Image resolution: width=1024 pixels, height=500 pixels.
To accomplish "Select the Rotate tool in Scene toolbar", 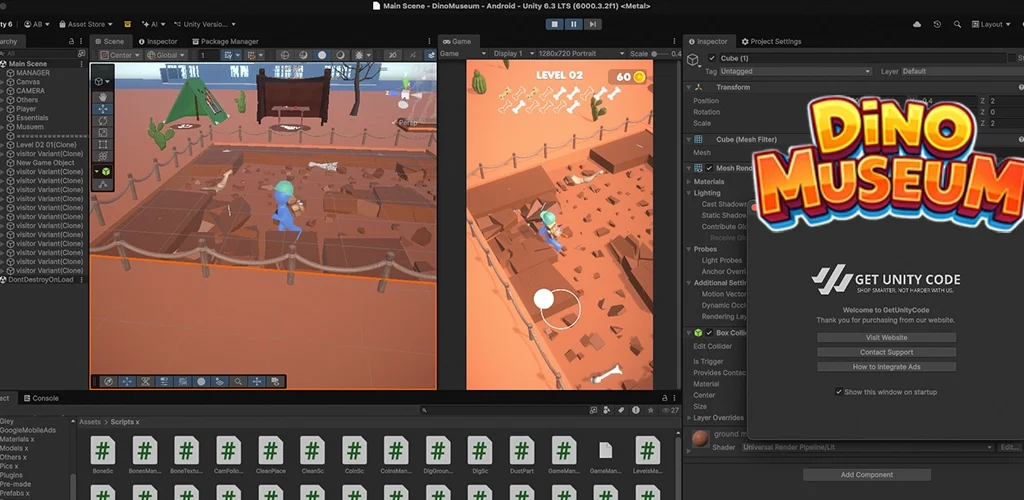I will 103,121.
